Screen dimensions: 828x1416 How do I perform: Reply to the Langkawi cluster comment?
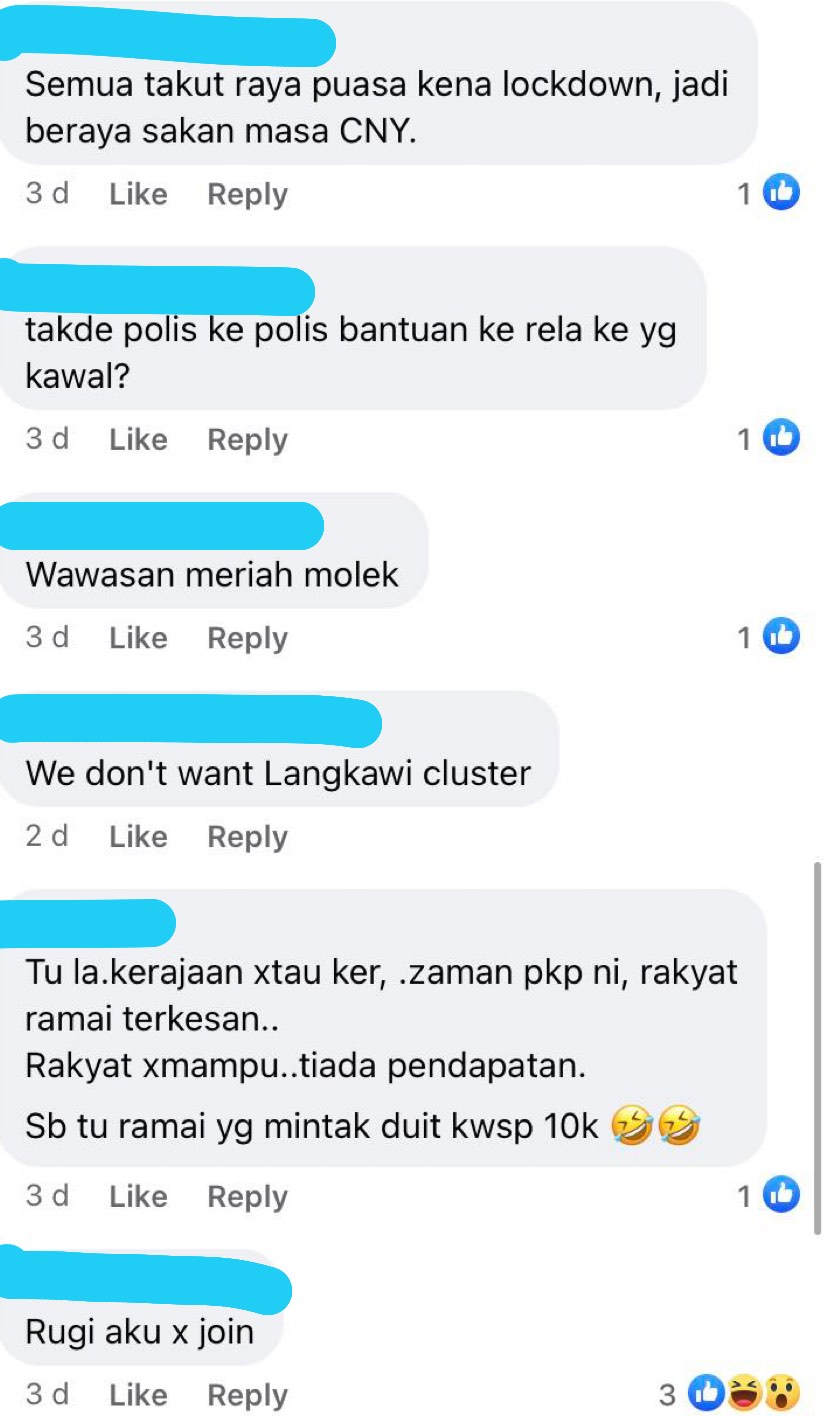pos(247,837)
